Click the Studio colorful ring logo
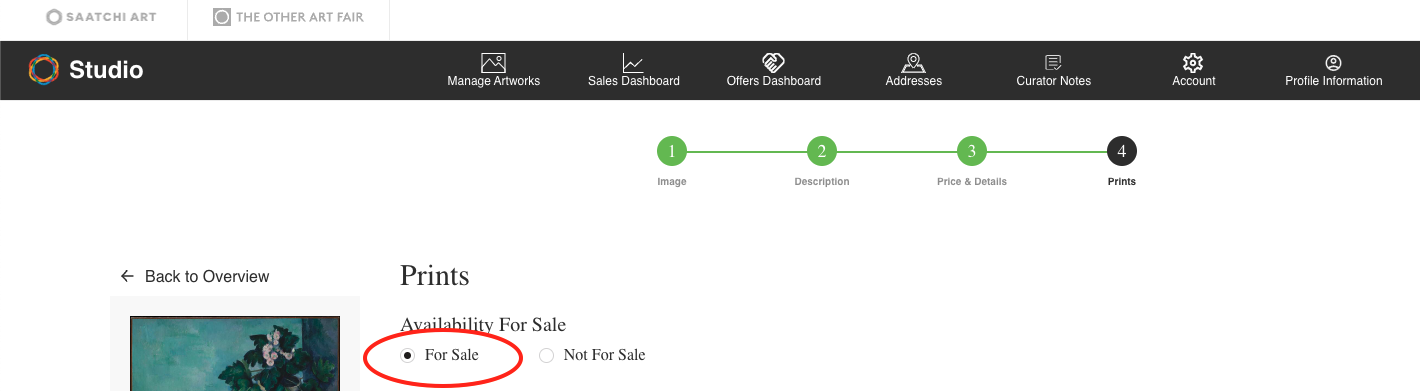The height and width of the screenshot is (391, 1420). coord(44,69)
